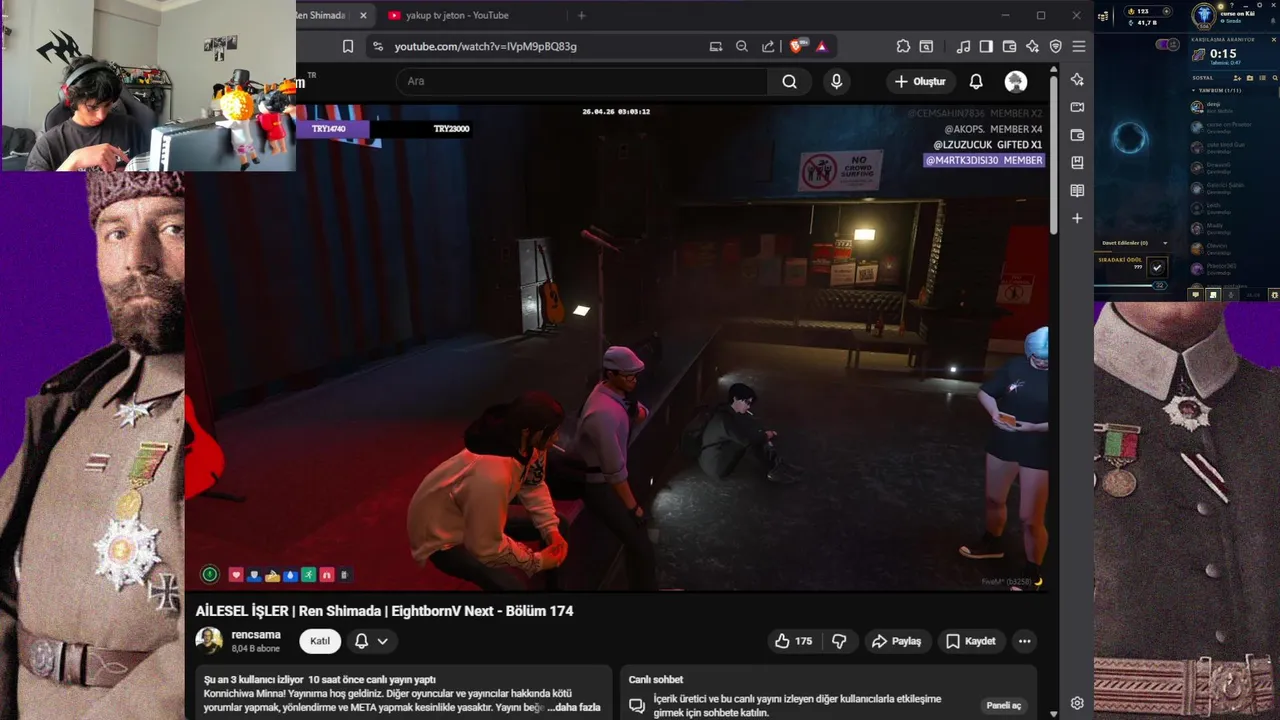Open the sidebar reading list book icon

coord(1077,190)
